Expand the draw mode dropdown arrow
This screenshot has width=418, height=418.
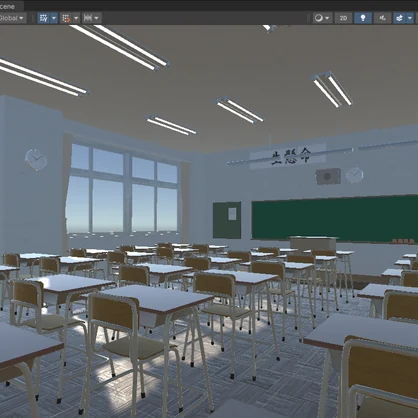click(x=328, y=18)
